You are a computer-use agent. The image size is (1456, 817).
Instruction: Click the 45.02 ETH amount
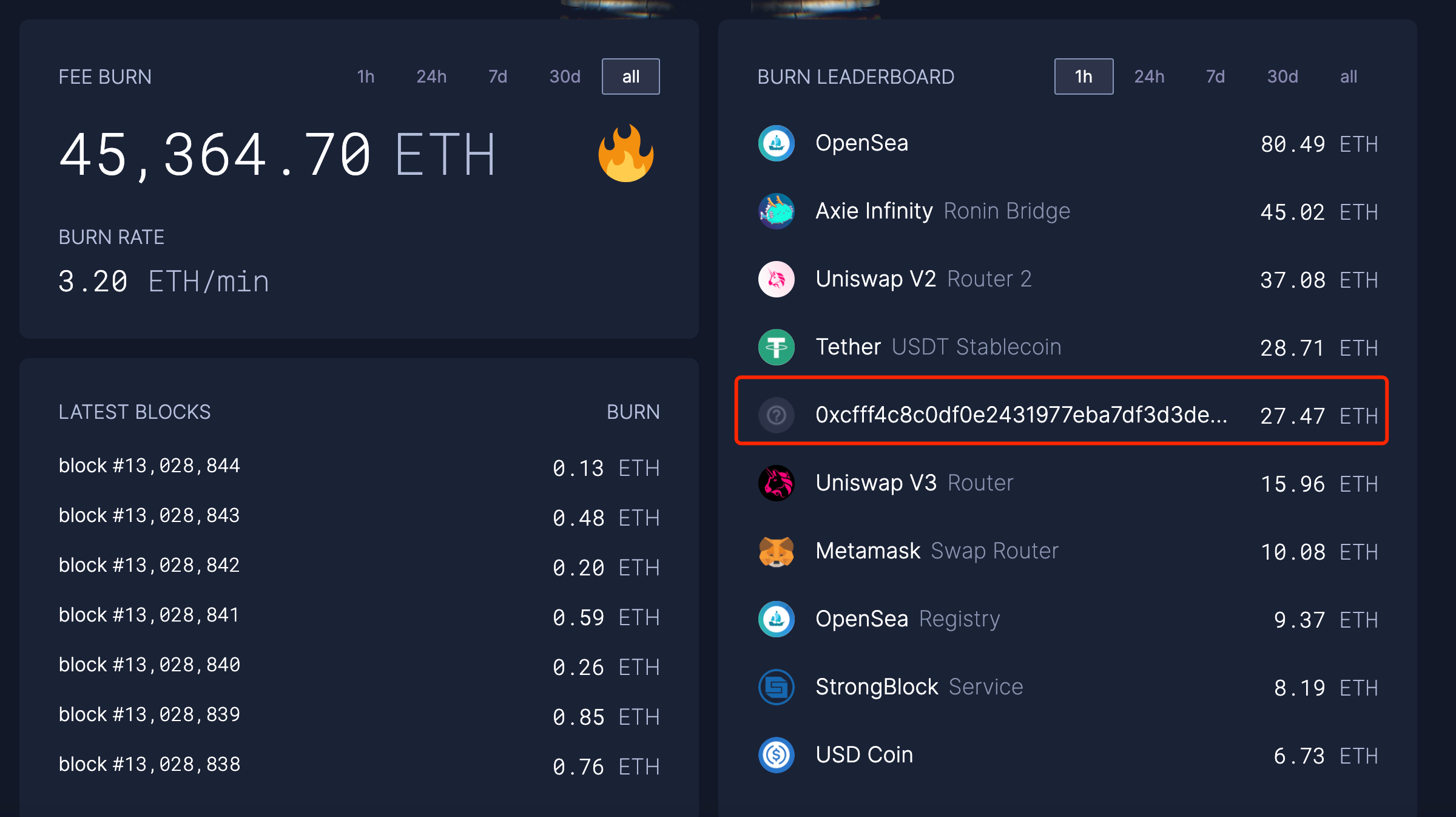pos(1319,212)
